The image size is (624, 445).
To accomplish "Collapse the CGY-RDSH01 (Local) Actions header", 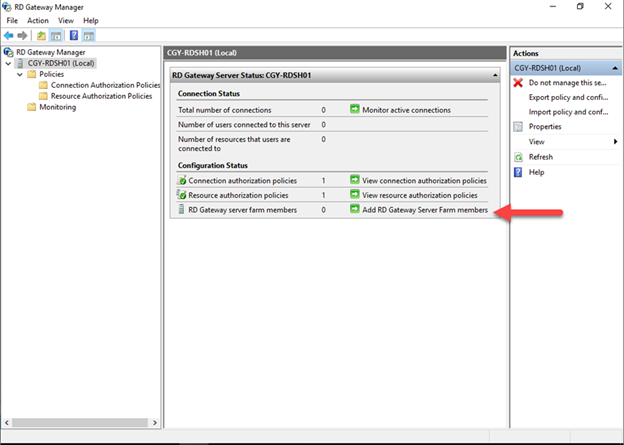I will [615, 68].
